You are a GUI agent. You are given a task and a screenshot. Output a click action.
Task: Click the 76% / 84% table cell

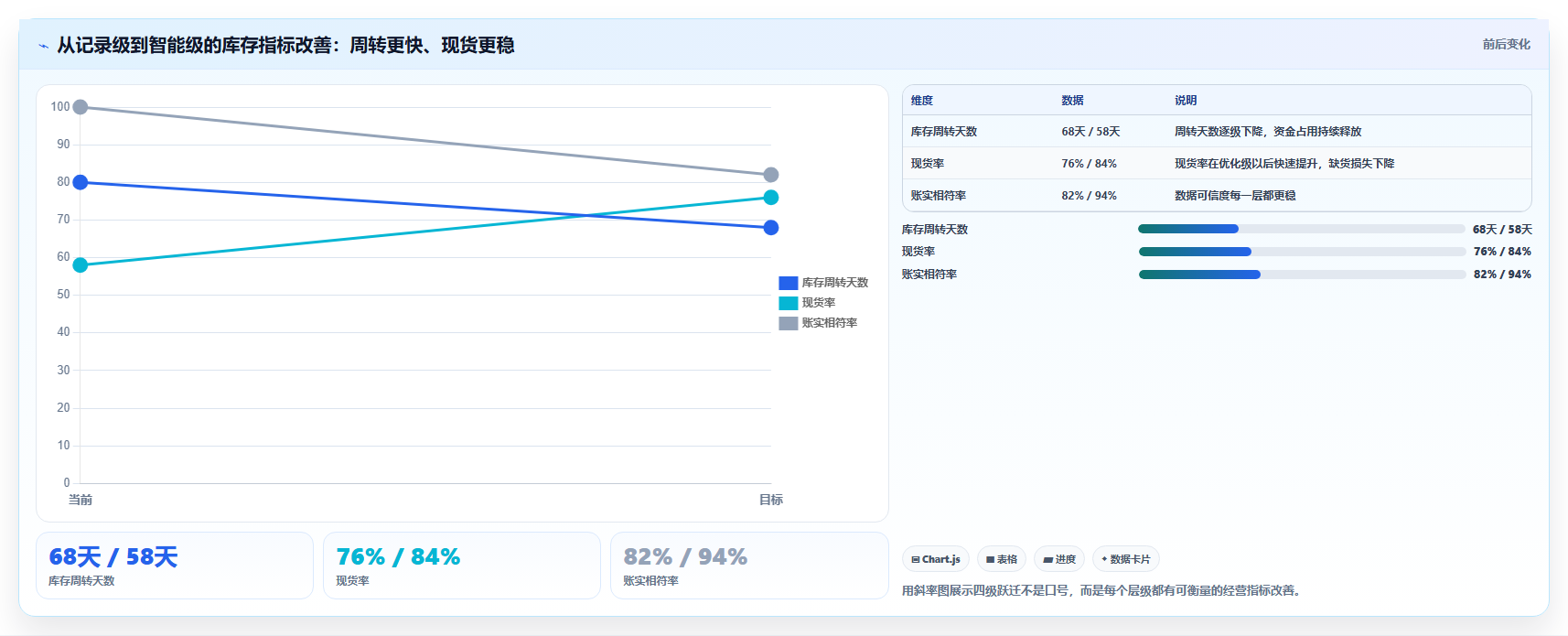coord(1089,164)
